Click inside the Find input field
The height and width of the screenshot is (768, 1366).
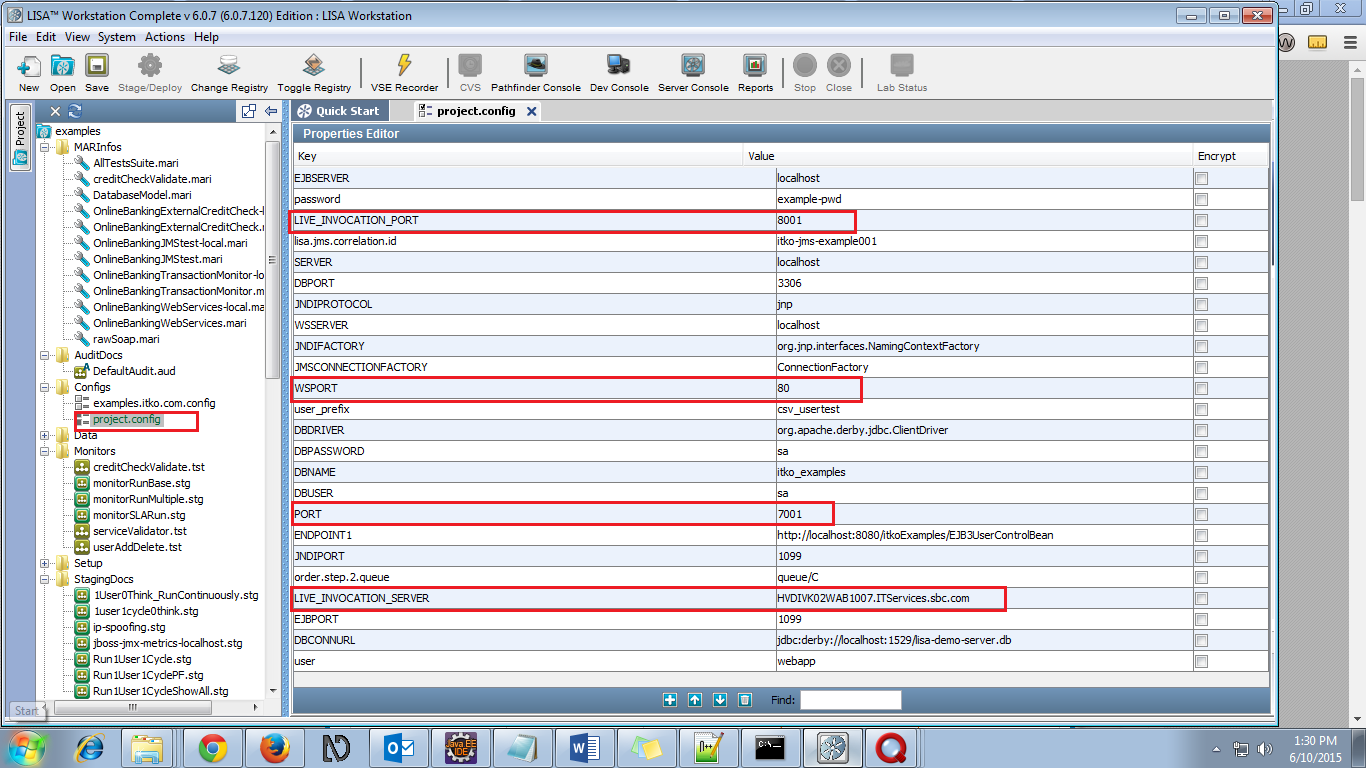(851, 700)
